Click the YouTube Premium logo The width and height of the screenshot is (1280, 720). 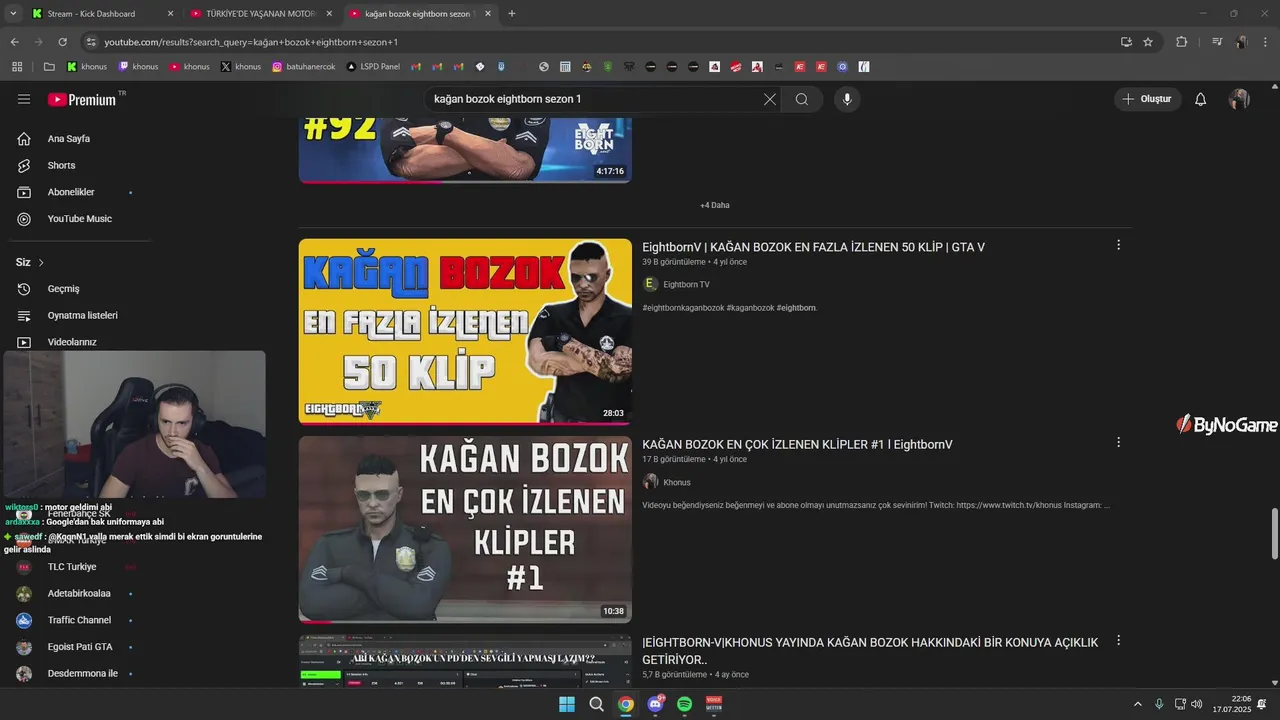pyautogui.click(x=82, y=99)
